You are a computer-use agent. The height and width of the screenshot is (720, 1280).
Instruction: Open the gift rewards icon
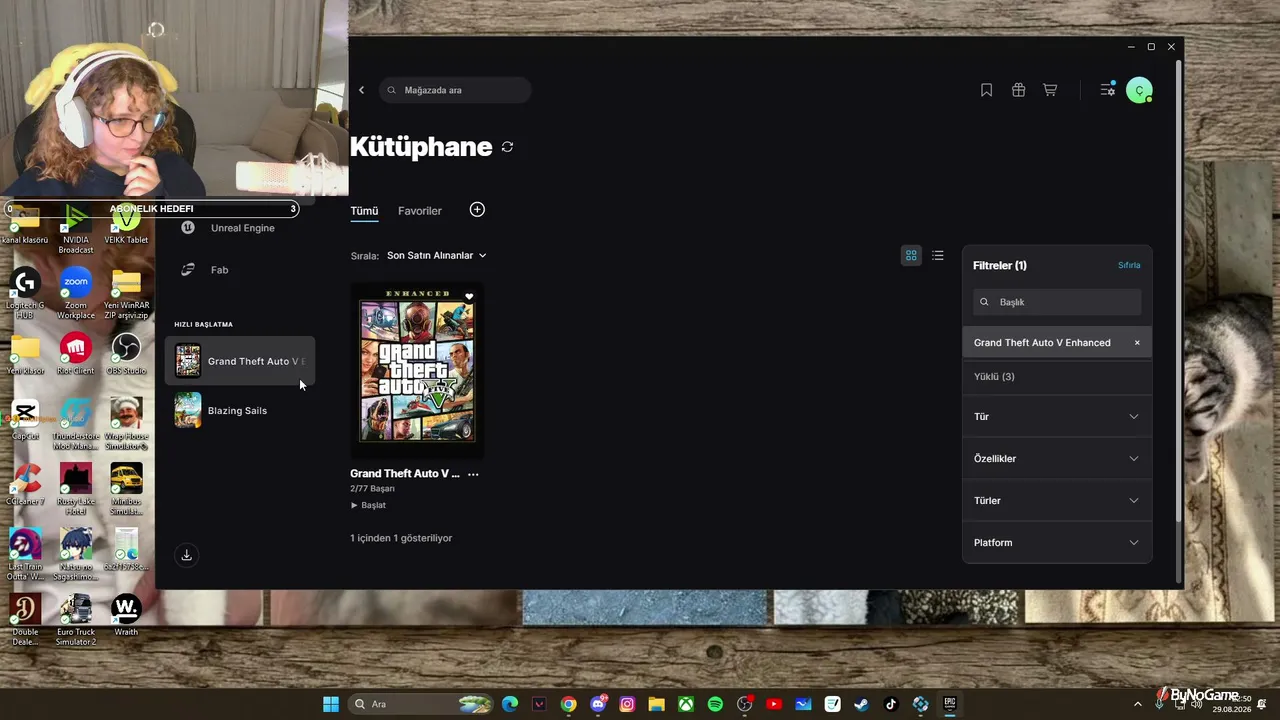click(1018, 90)
